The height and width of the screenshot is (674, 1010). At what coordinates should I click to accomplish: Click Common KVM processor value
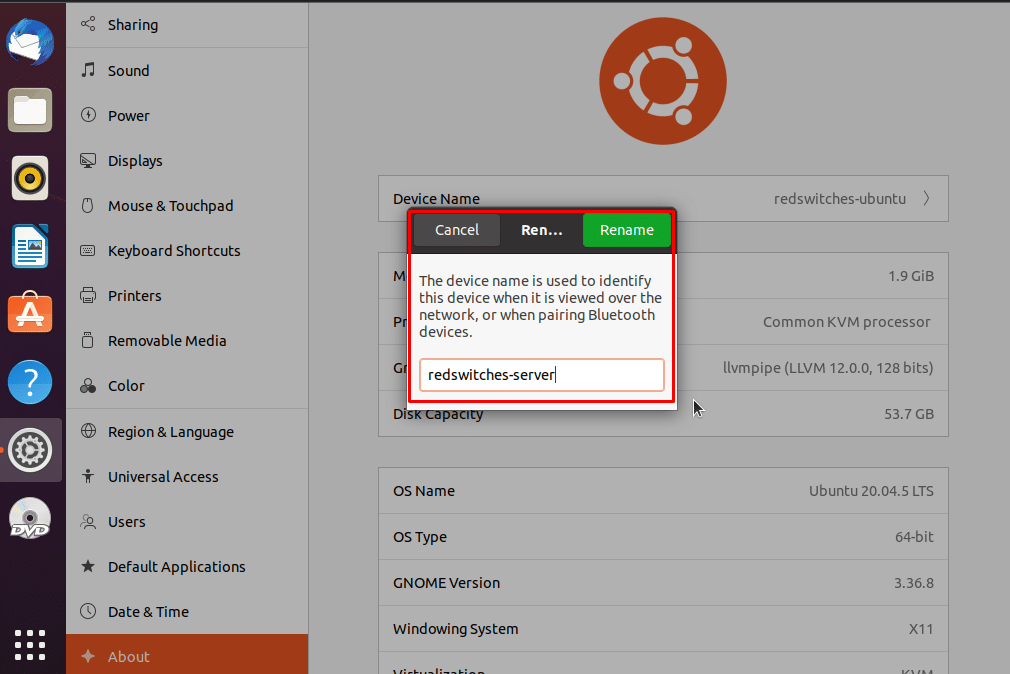pos(846,322)
